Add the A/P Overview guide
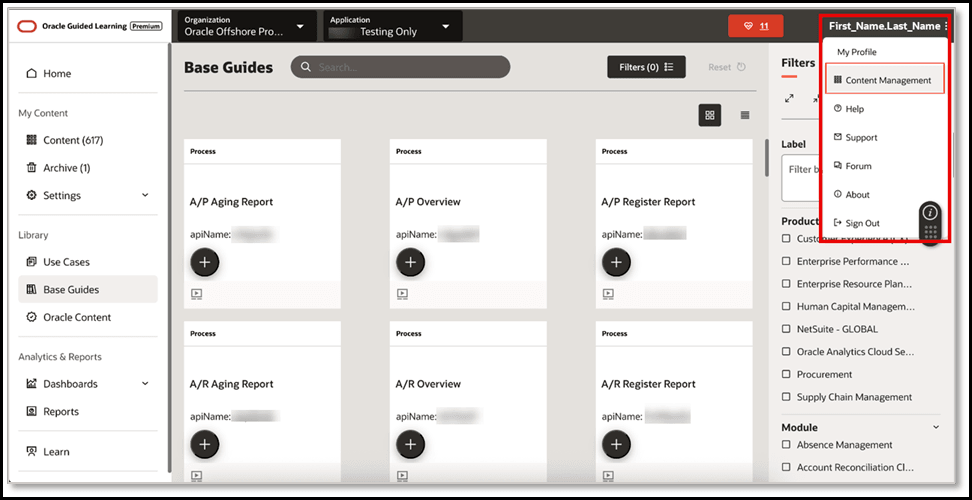The width and height of the screenshot is (972, 500). (410, 262)
